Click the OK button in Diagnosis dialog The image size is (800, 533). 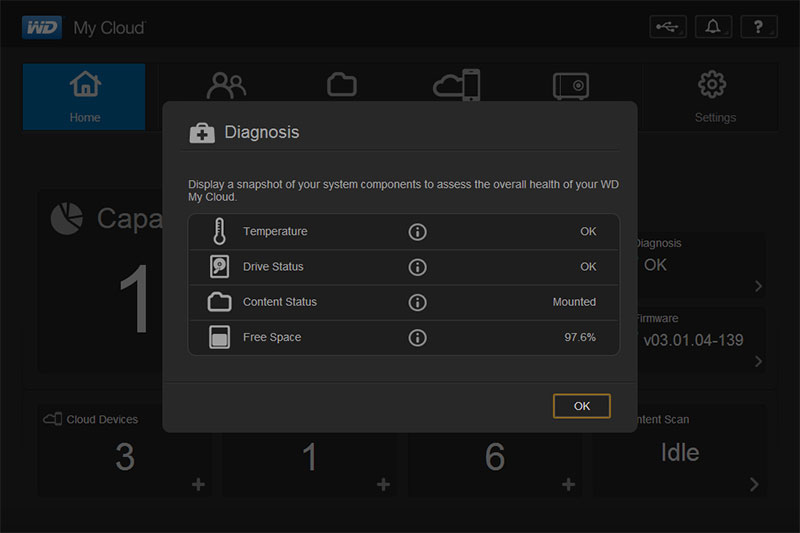pyautogui.click(x=582, y=406)
